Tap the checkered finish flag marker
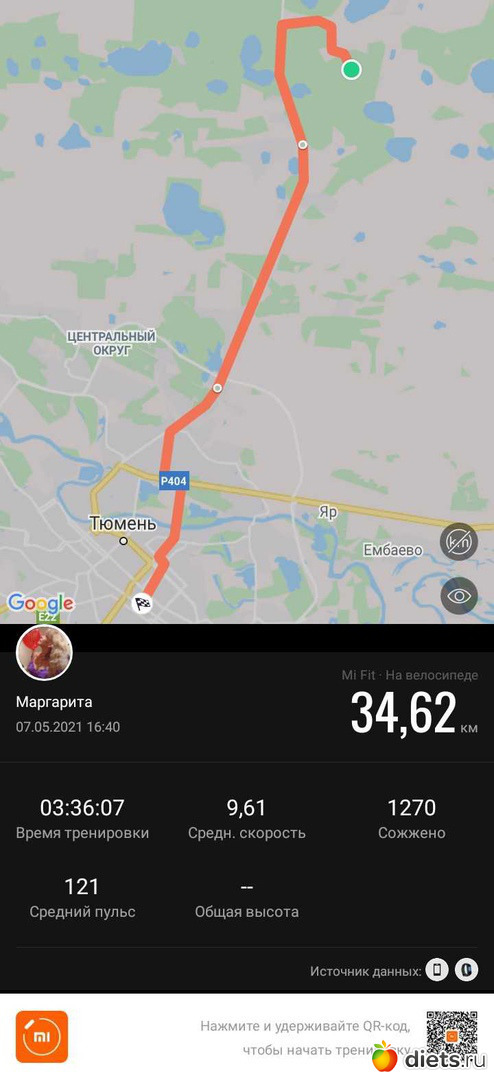 142,604
